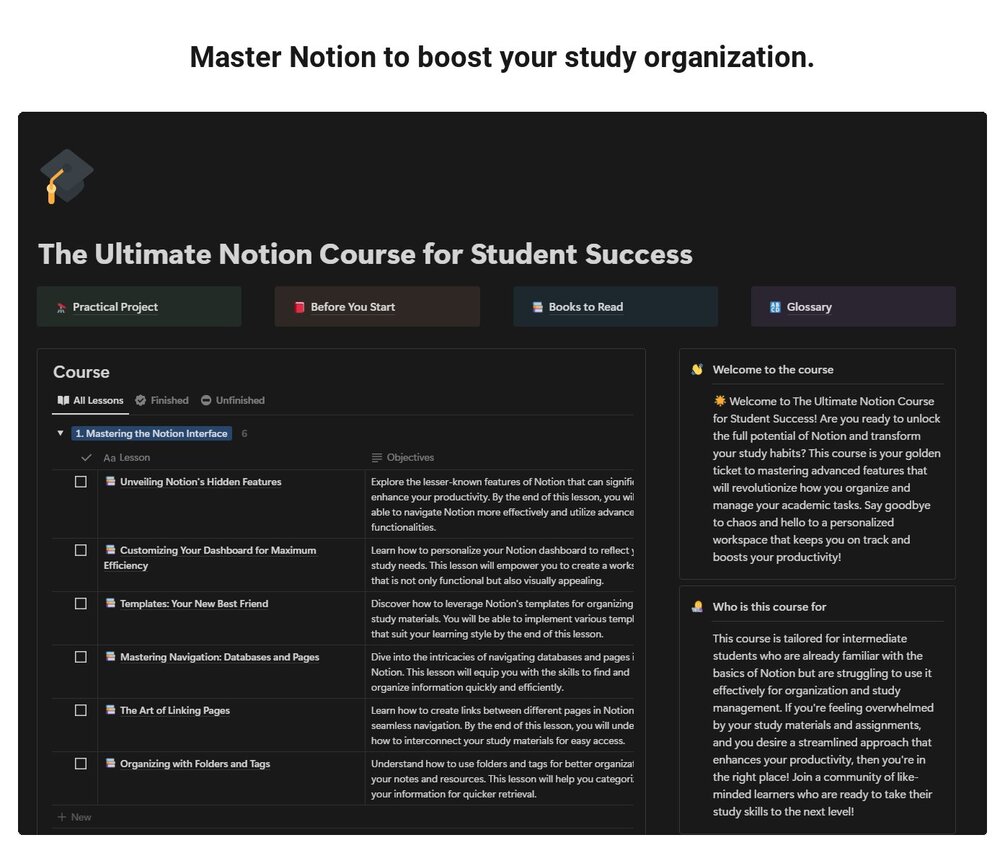
Task: Click the red book icon on Before You Start
Action: click(299, 308)
